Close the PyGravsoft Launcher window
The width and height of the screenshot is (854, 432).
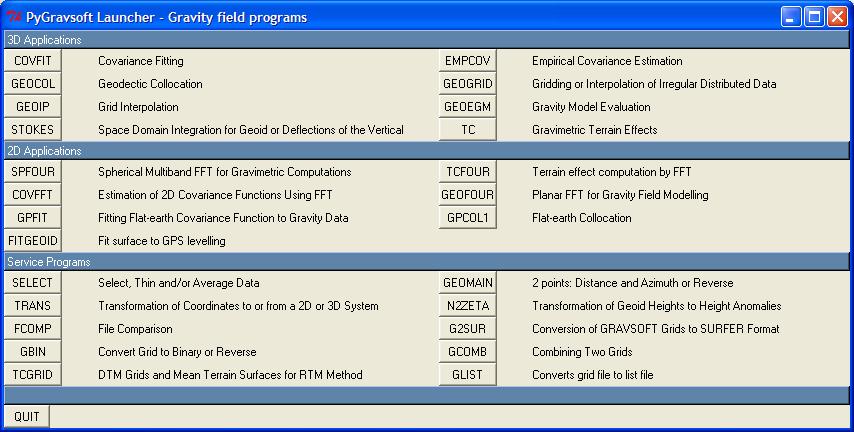837,17
